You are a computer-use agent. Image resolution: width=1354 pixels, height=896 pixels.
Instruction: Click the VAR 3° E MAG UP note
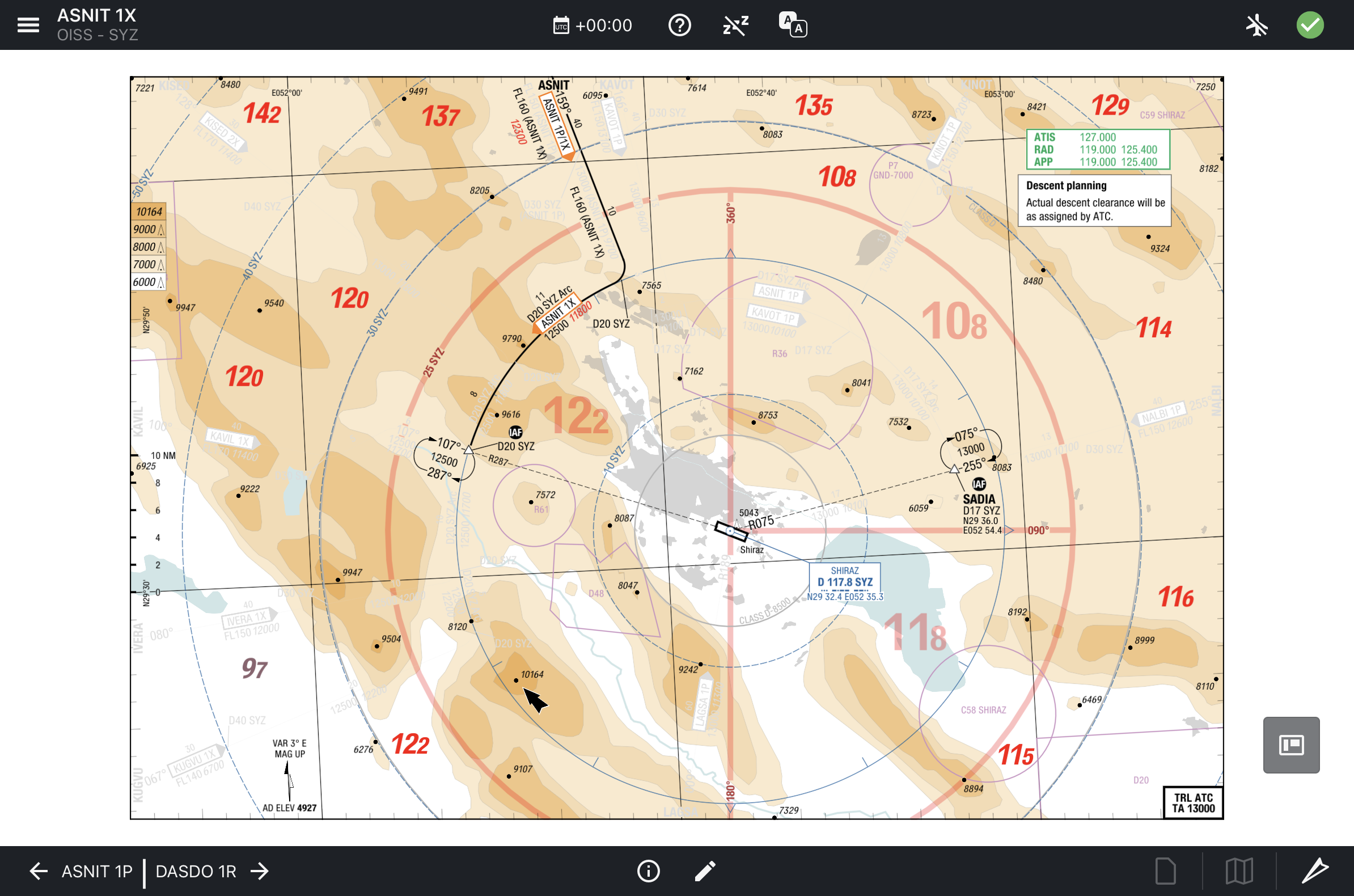coord(290,749)
